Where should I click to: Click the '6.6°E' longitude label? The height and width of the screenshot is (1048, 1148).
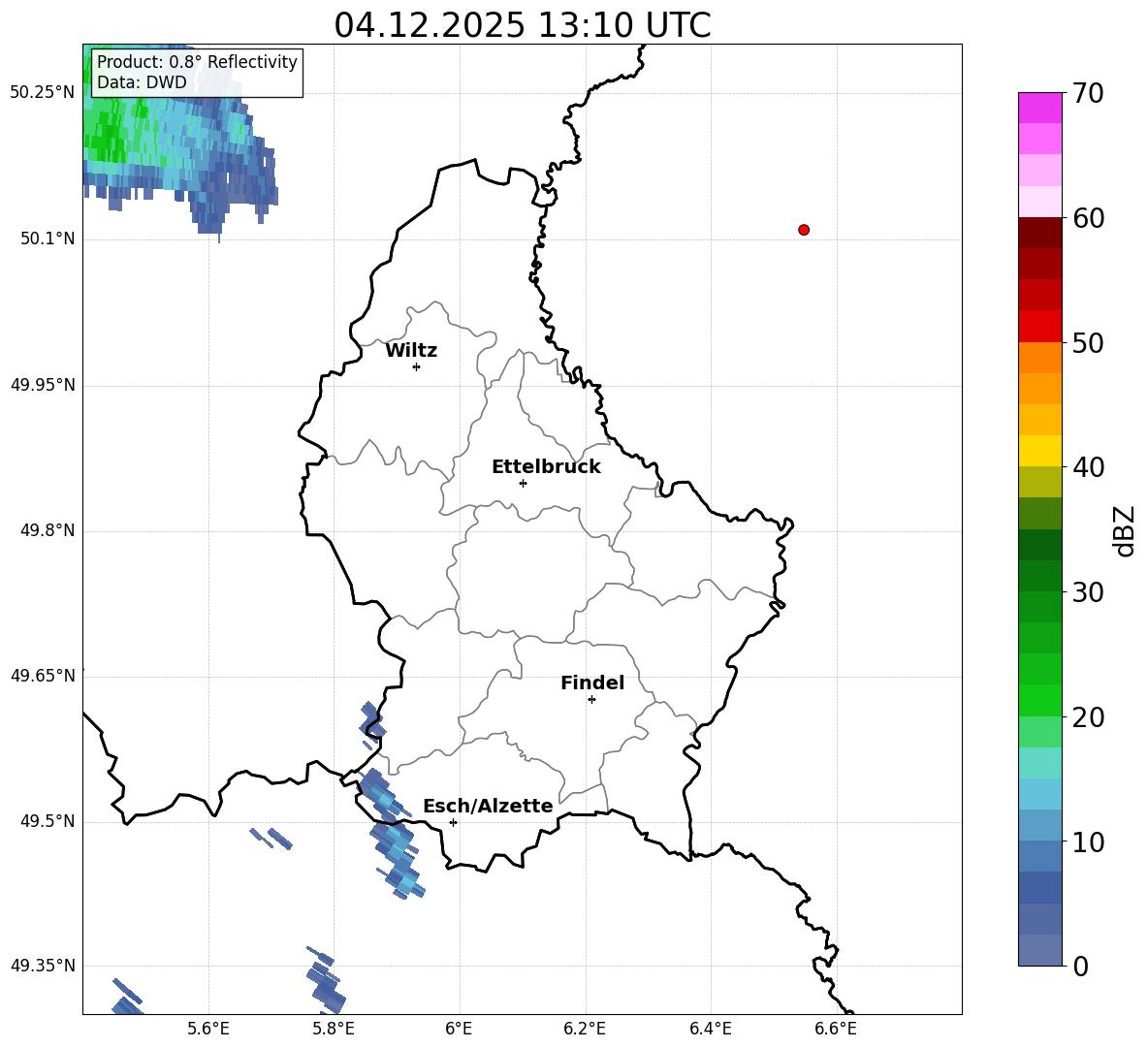tap(836, 1029)
